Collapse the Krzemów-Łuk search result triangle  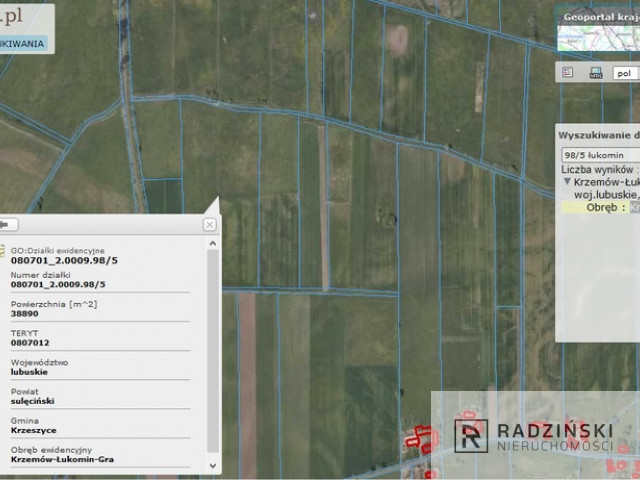point(567,181)
